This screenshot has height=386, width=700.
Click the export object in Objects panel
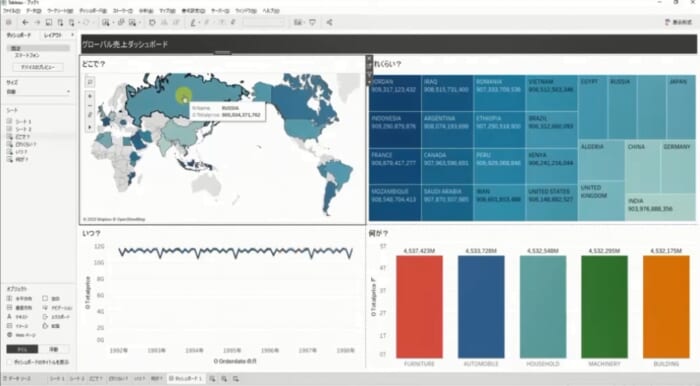click(56, 316)
